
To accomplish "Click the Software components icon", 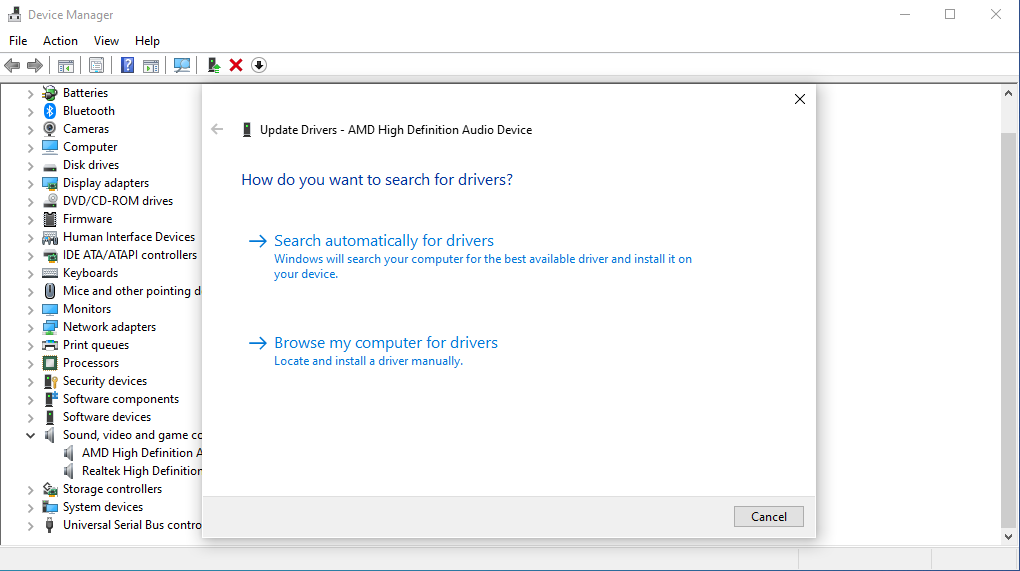I will tap(49, 399).
